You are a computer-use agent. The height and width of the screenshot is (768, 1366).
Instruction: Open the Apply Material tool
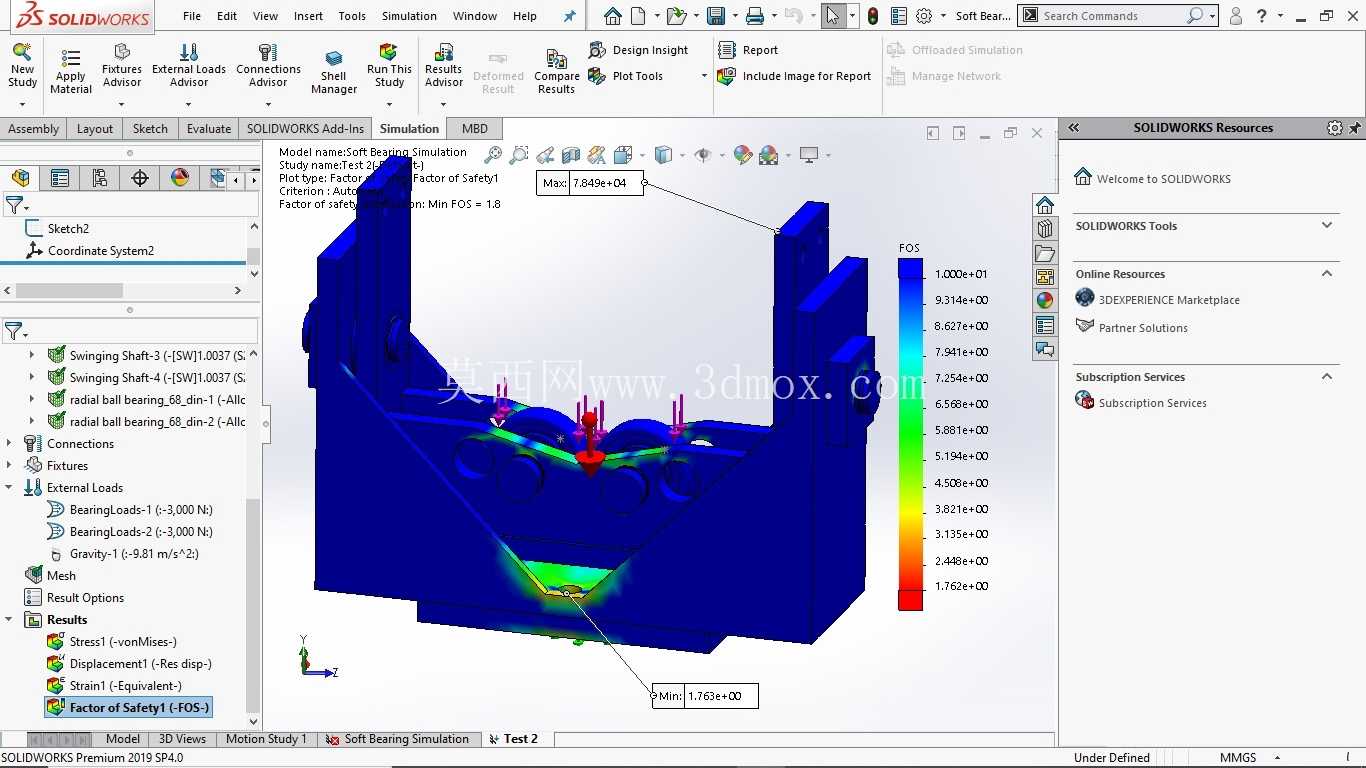(x=71, y=71)
